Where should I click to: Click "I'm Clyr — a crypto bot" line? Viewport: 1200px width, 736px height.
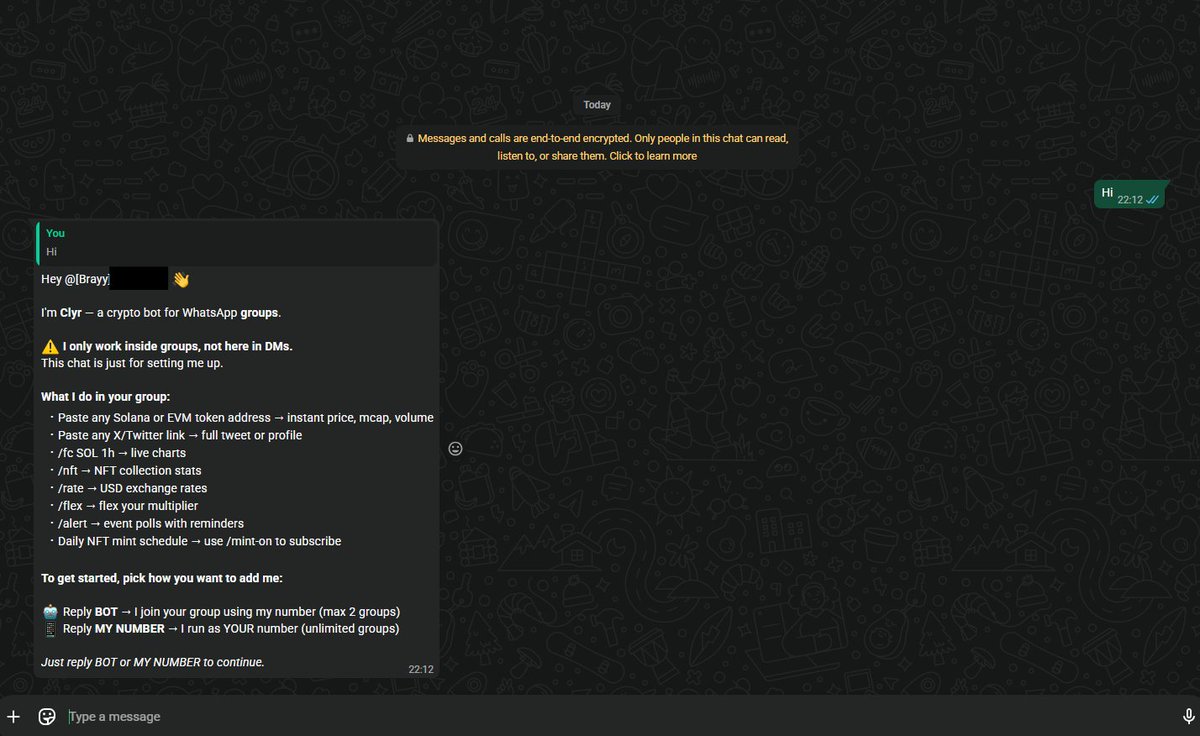click(161, 313)
